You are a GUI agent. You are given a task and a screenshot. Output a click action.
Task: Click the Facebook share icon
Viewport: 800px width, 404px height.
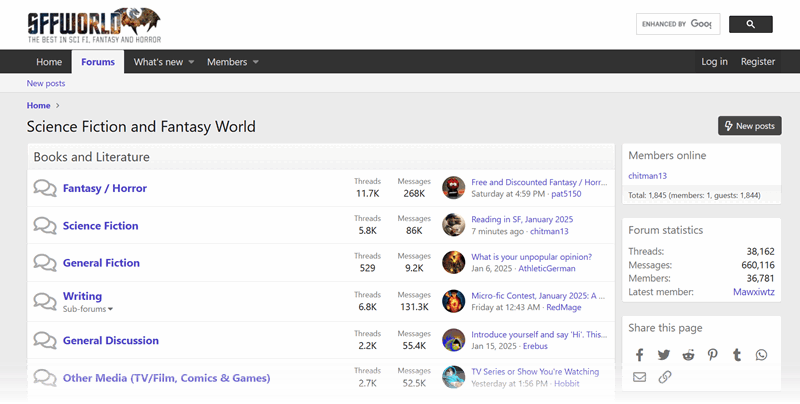click(x=640, y=355)
